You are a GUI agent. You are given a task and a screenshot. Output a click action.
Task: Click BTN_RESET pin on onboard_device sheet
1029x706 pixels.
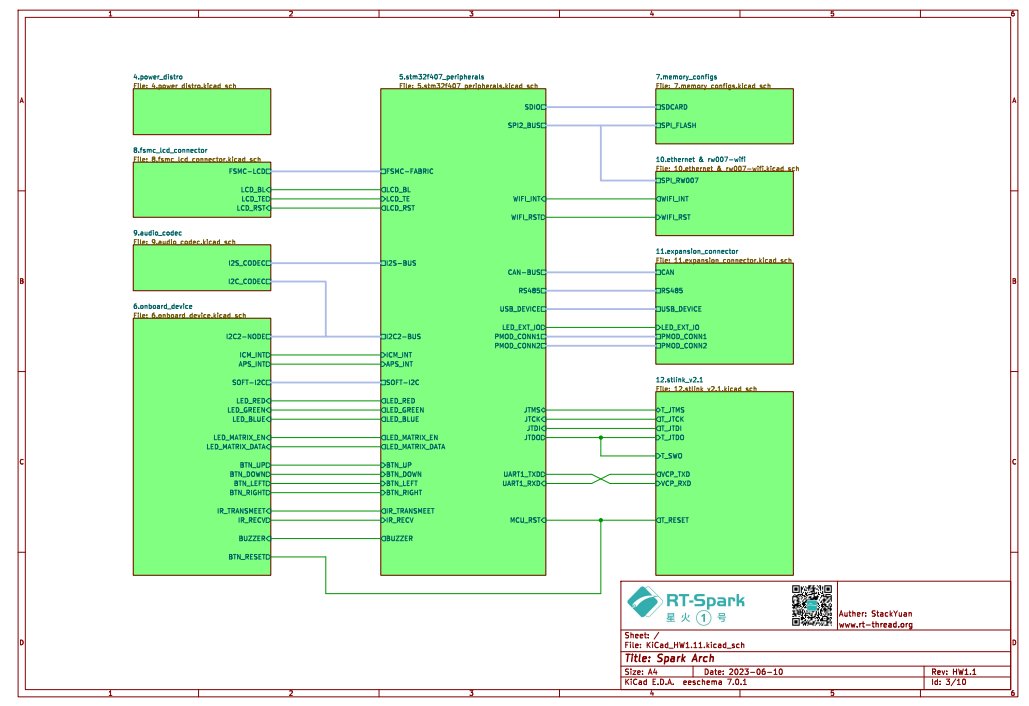[249, 556]
